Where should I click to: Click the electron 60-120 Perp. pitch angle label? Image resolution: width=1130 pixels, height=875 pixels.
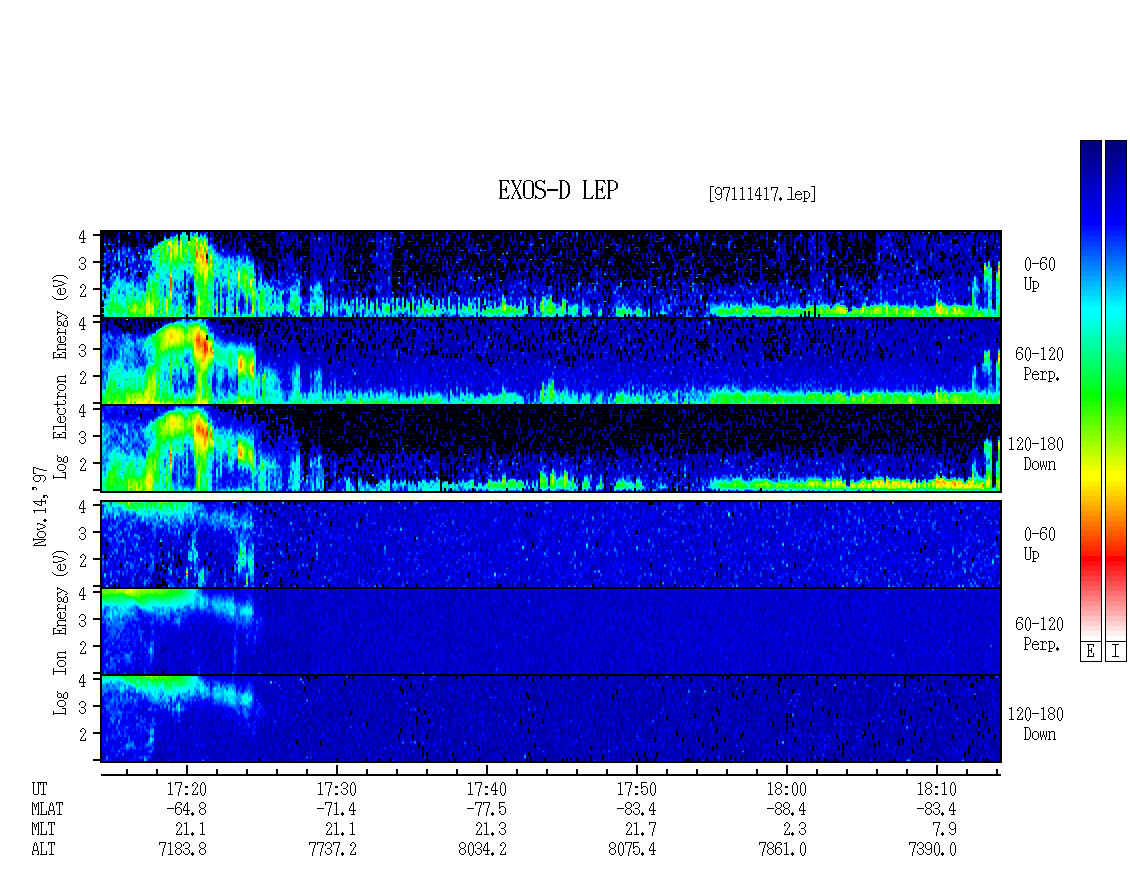click(x=1039, y=364)
